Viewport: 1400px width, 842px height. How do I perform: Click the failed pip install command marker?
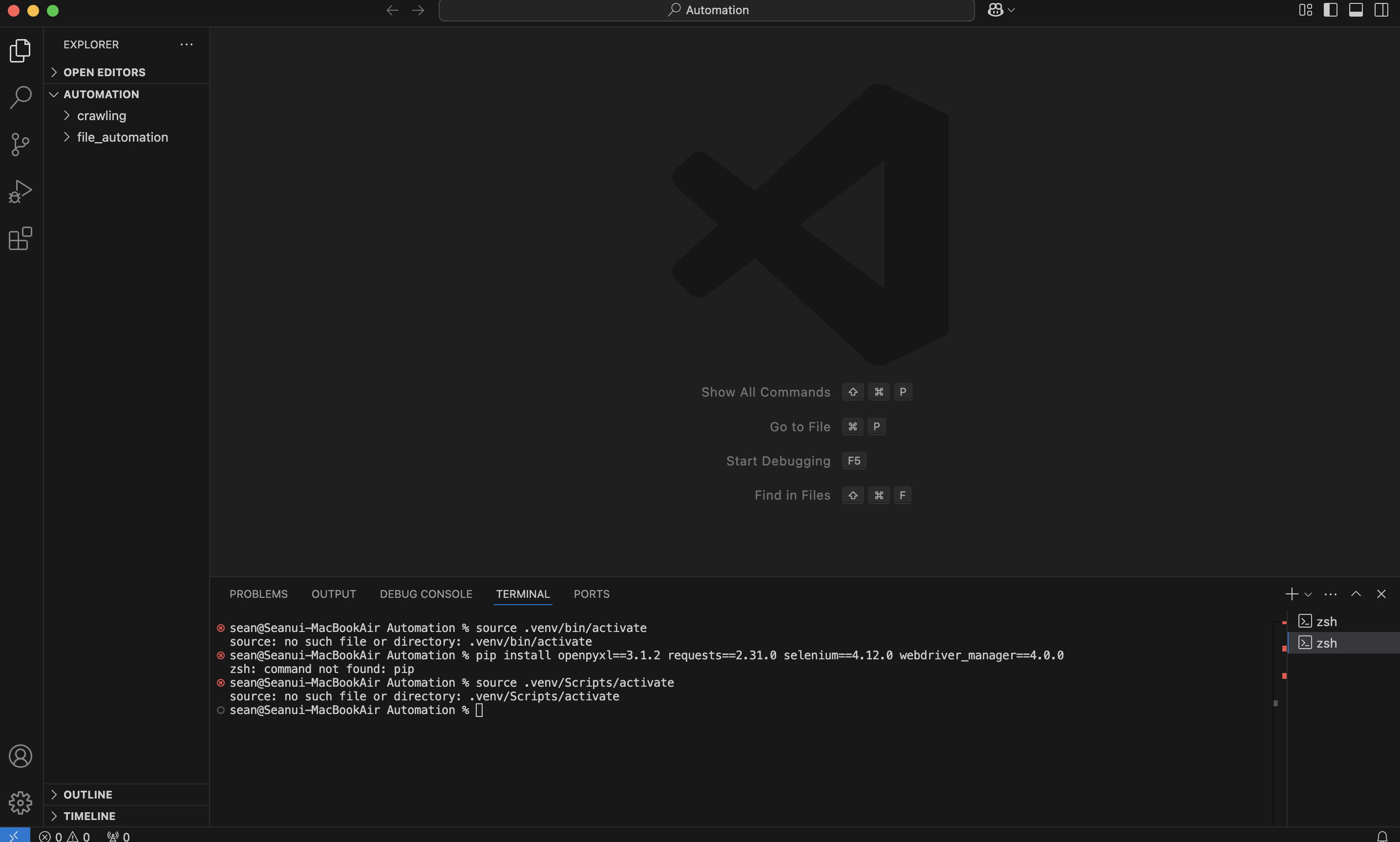221,655
